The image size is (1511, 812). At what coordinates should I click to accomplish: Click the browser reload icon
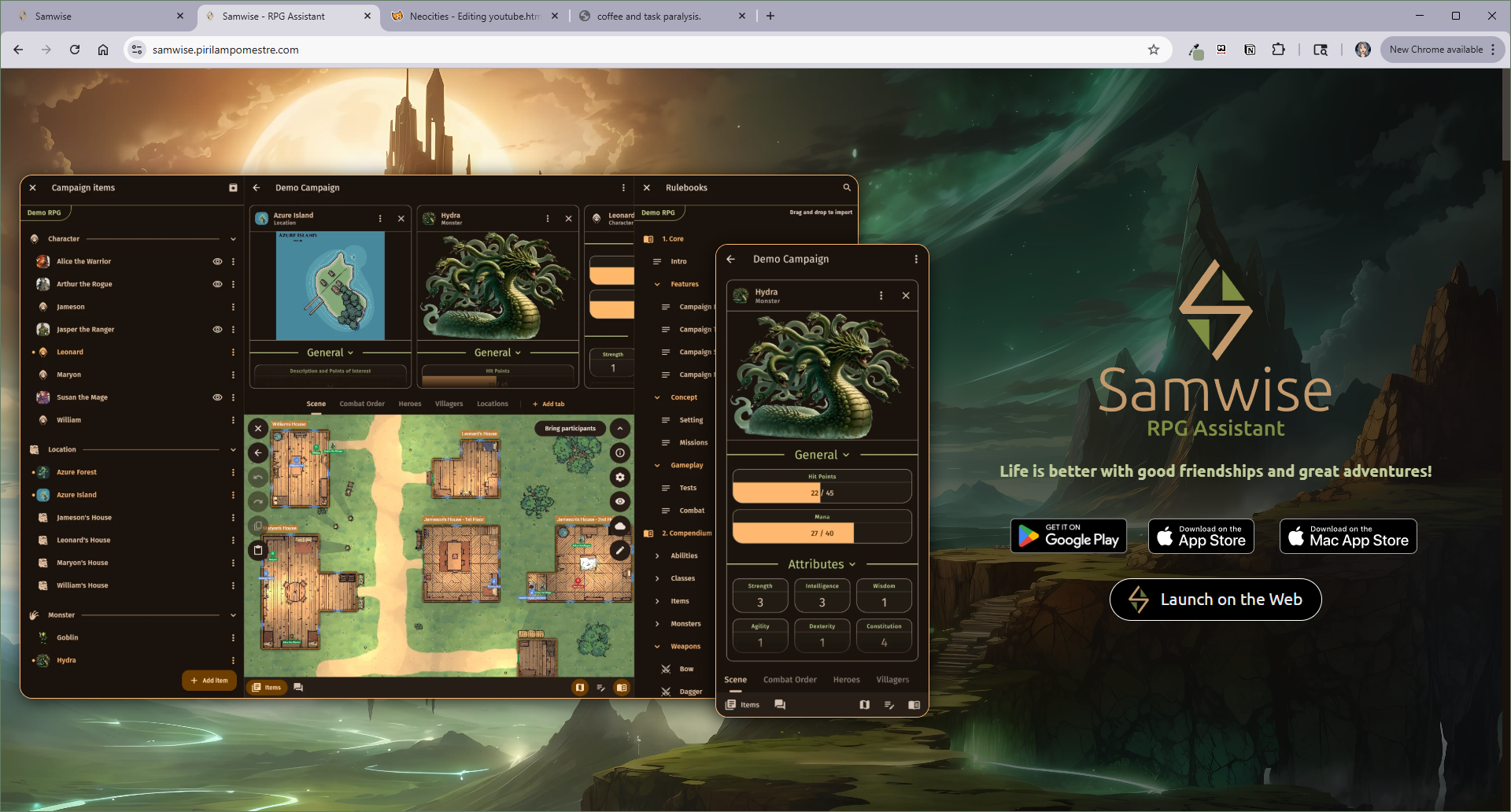[x=75, y=50]
